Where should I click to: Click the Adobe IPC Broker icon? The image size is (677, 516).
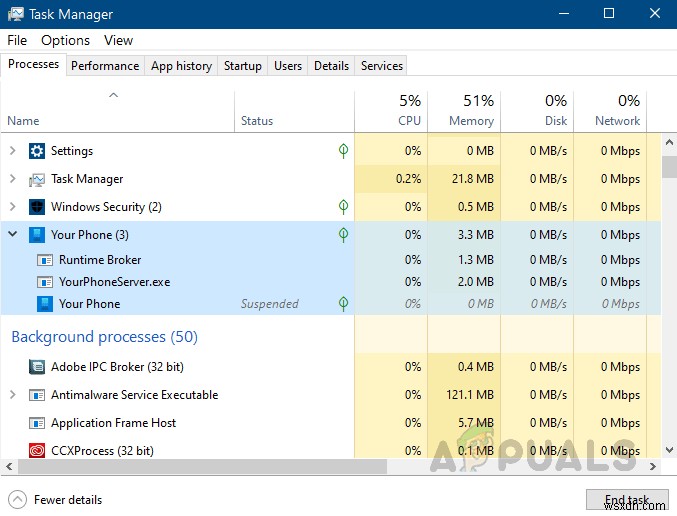point(37,367)
